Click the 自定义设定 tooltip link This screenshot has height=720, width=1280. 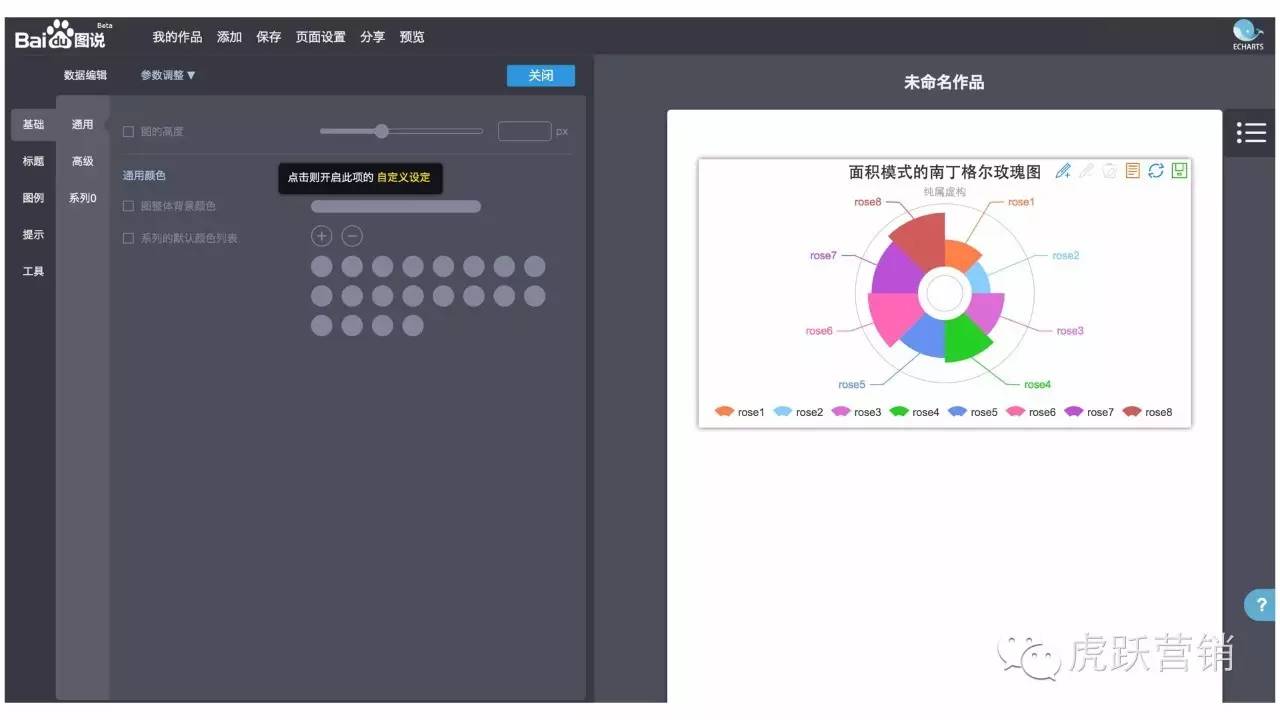click(403, 177)
